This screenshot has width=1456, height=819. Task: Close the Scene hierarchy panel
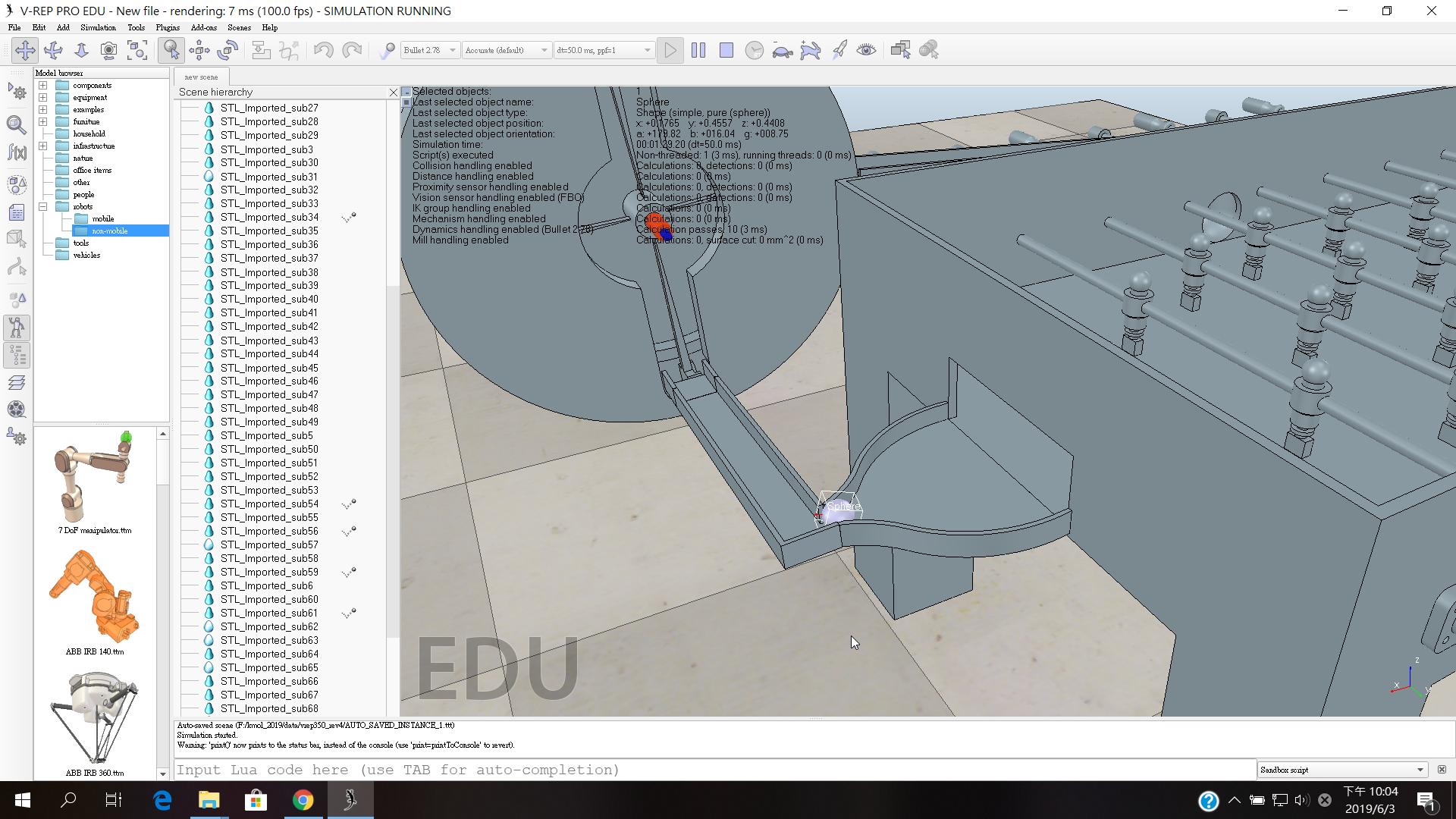393,92
